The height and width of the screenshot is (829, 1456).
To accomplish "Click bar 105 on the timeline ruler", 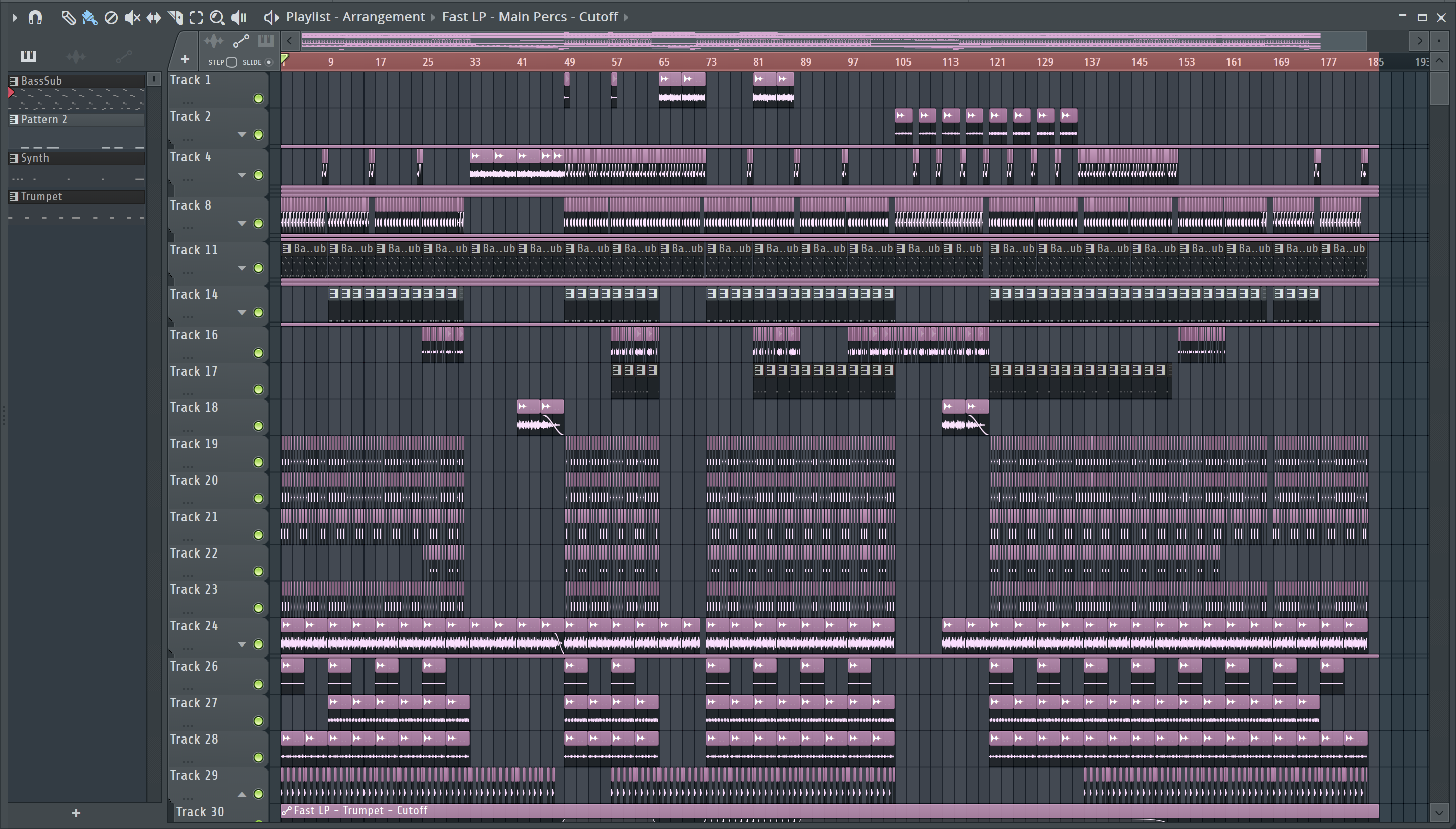I will point(903,62).
